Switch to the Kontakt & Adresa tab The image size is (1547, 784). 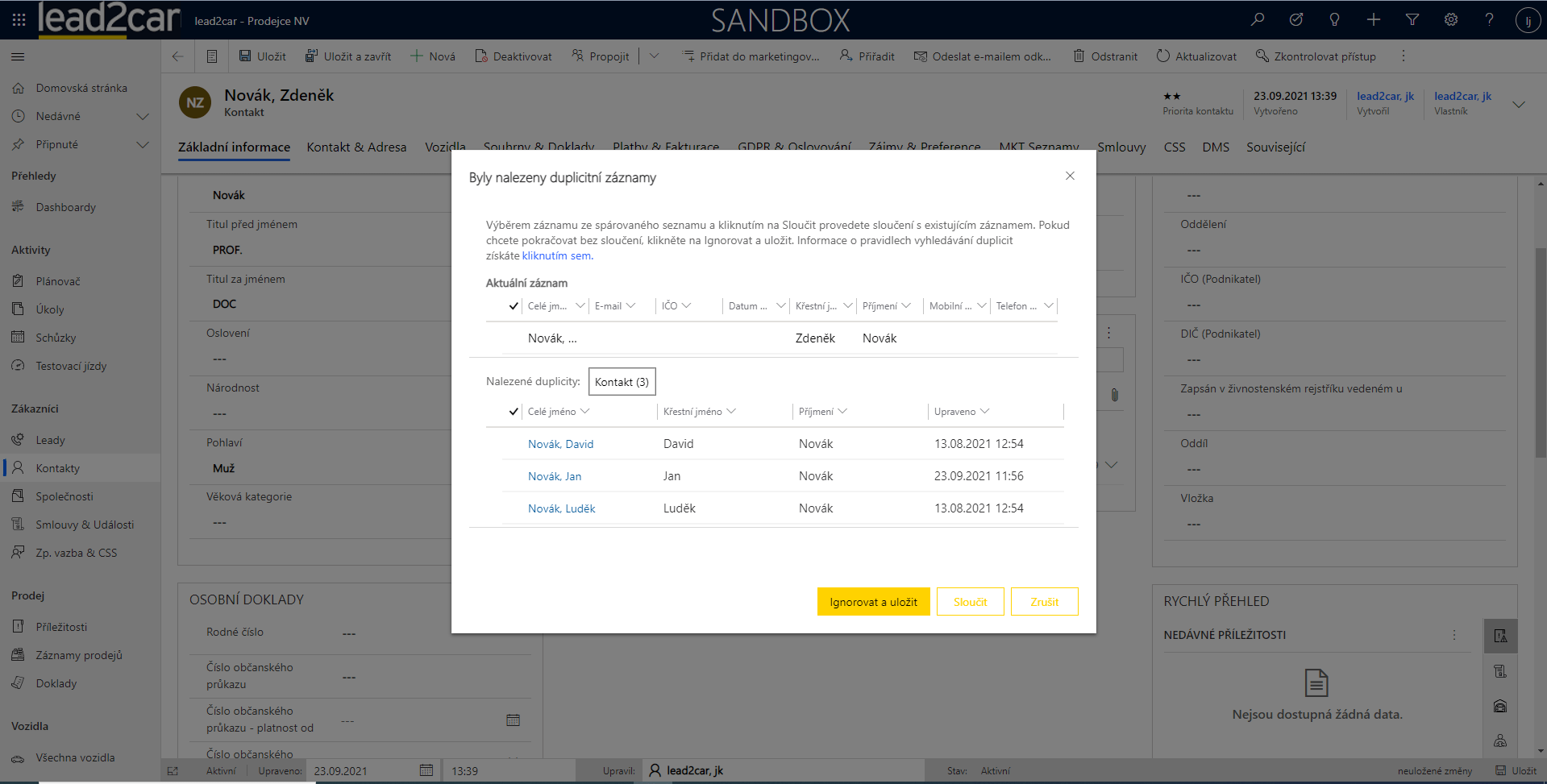tap(356, 147)
